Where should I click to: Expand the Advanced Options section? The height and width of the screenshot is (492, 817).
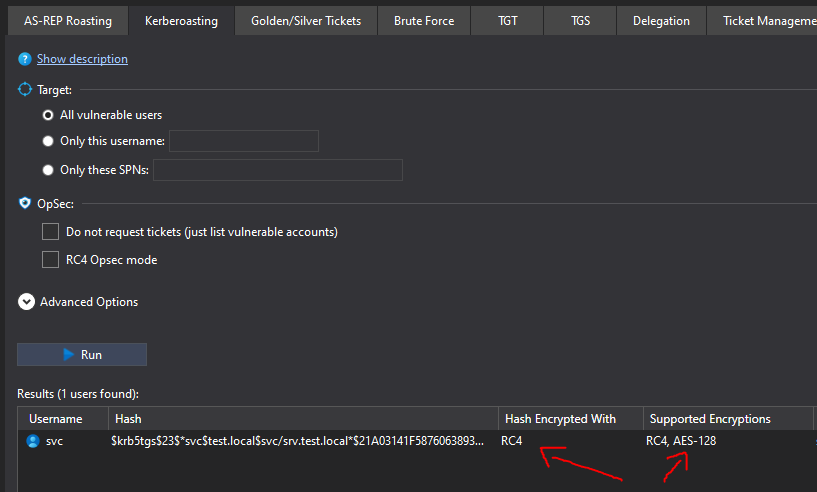pyautogui.click(x=26, y=302)
